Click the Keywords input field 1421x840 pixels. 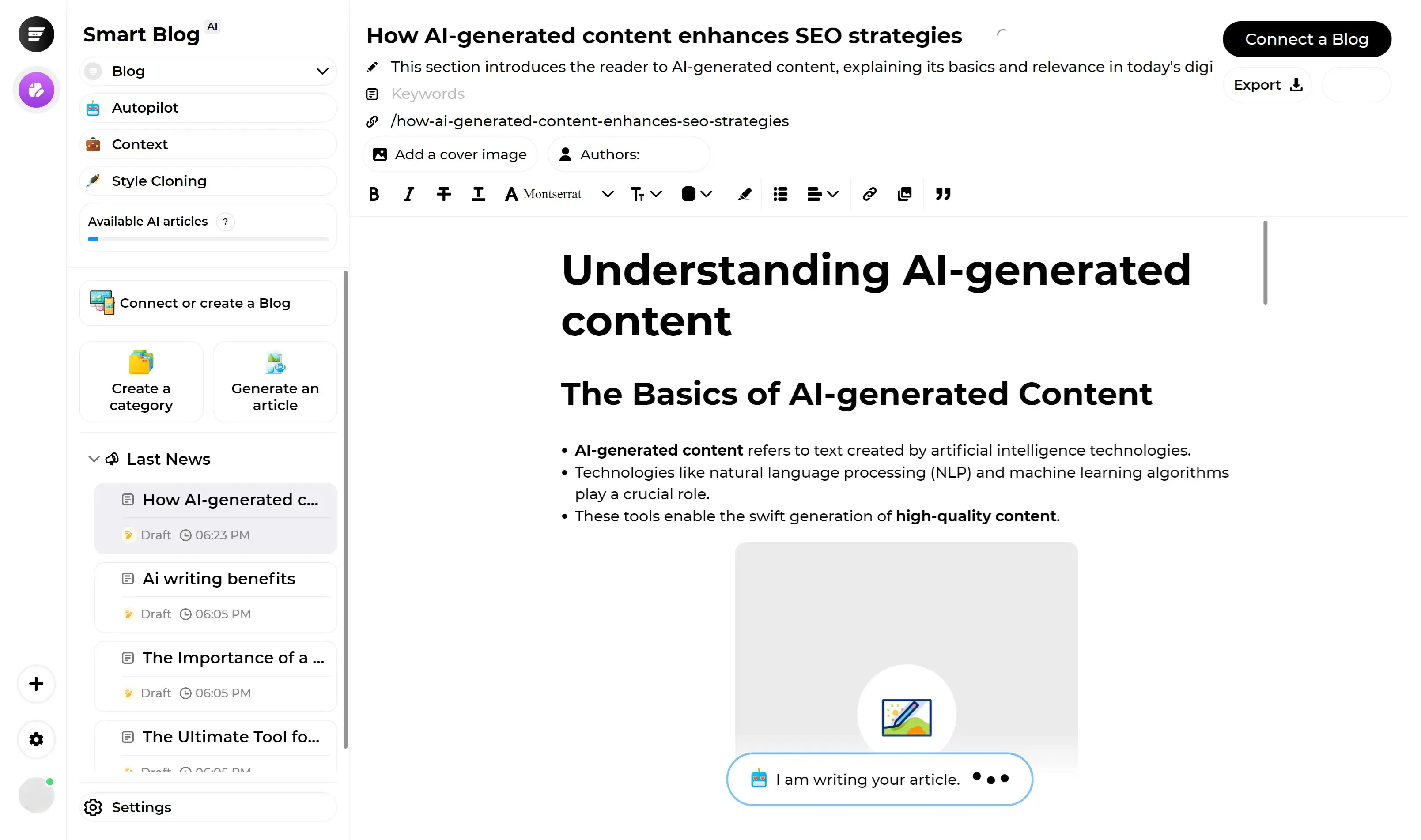click(x=428, y=93)
